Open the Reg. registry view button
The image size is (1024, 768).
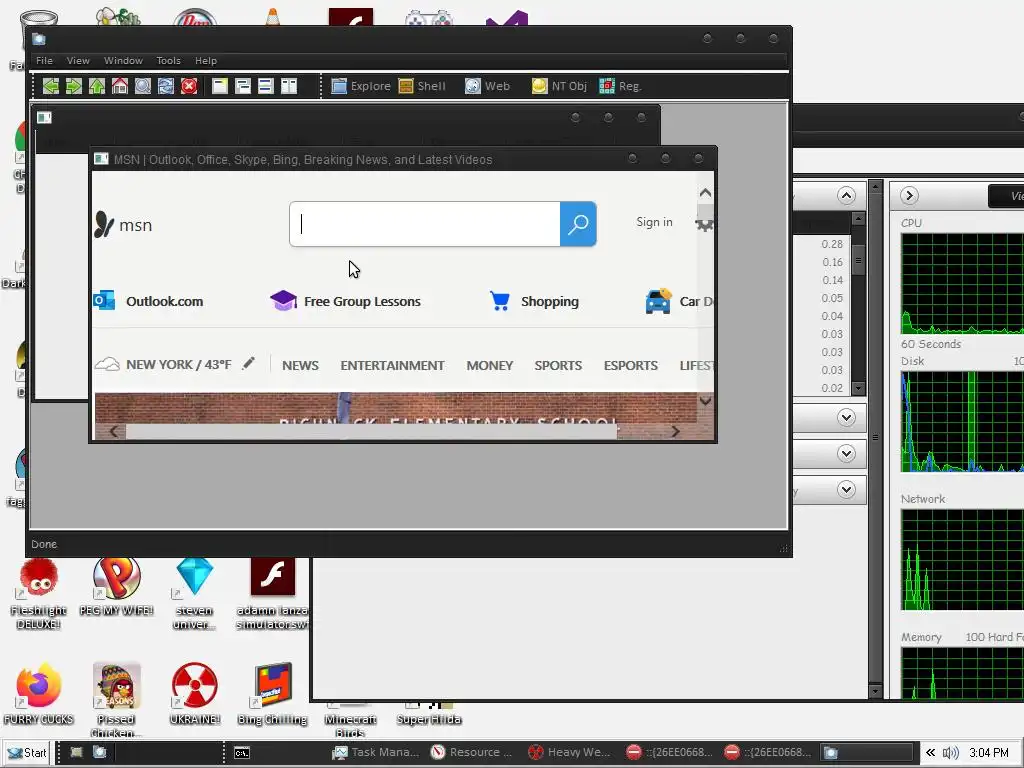[x=620, y=86]
